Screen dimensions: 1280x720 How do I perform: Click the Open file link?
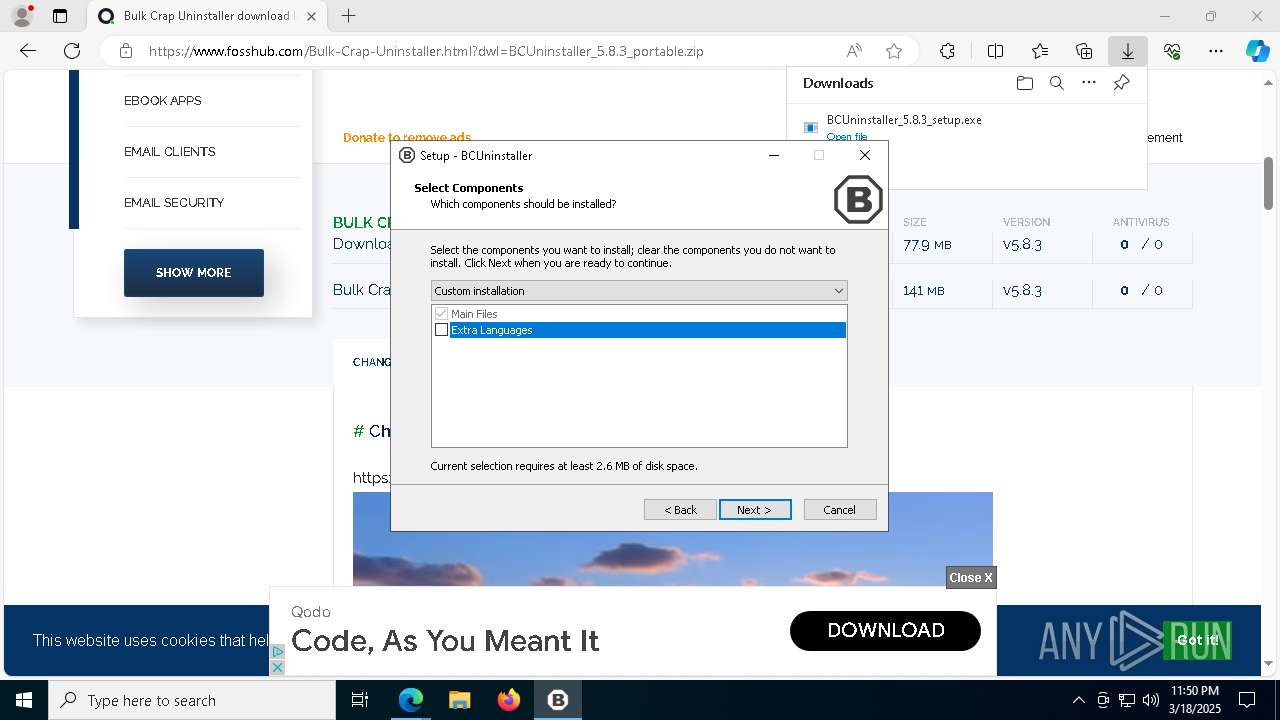[x=847, y=136]
